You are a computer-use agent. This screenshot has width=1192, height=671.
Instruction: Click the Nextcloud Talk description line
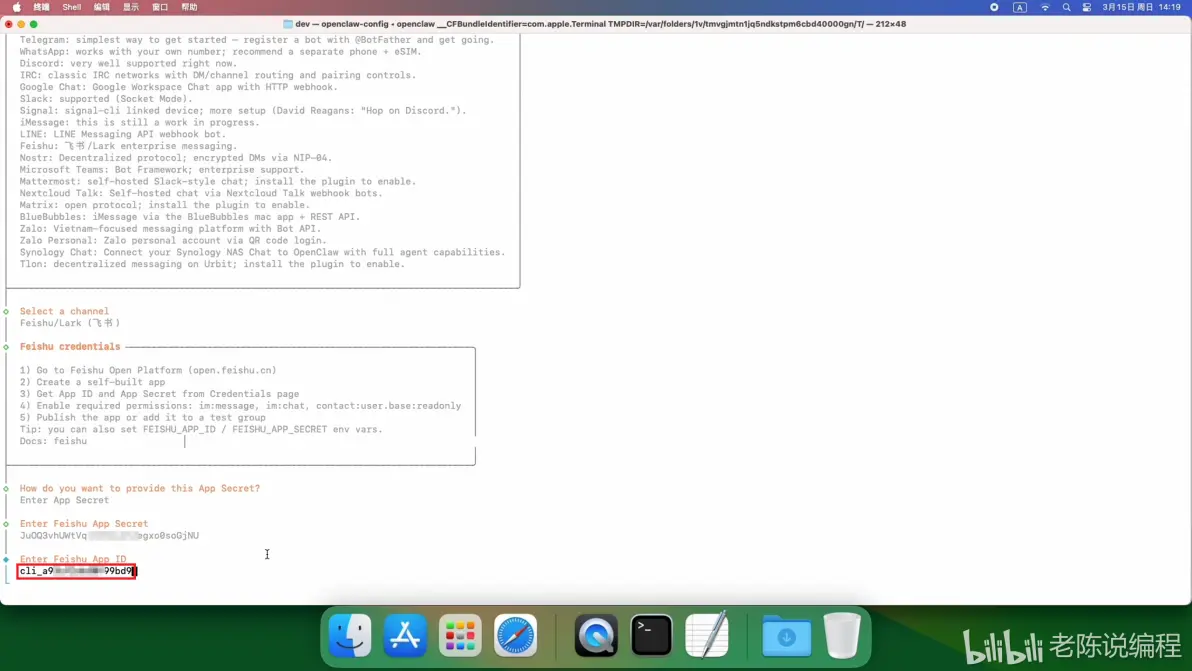(201, 193)
